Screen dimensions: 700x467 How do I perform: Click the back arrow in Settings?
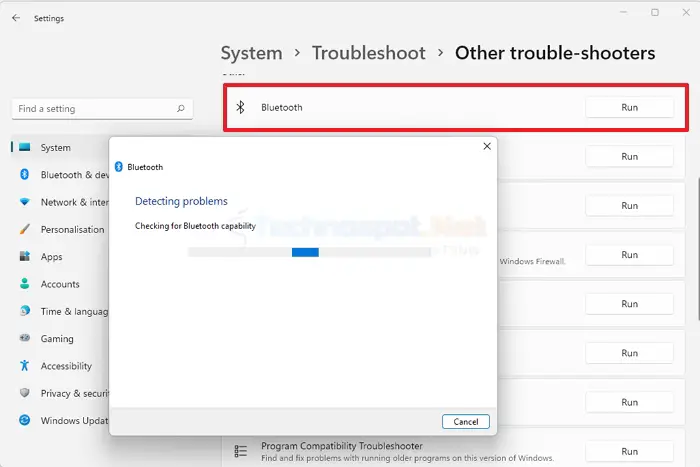16,18
